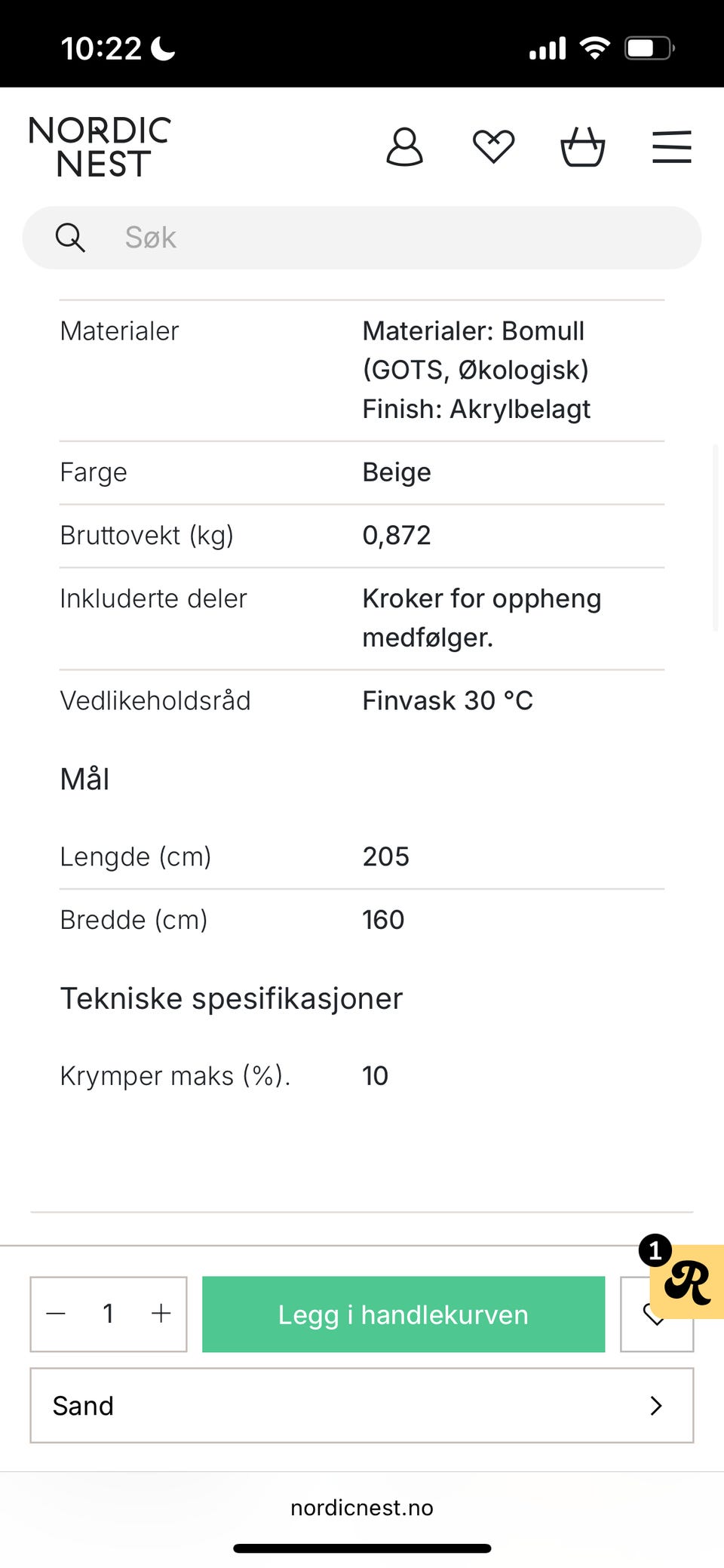724x1568 pixels.
Task: Expand variant list via chevron arrow
Action: [655, 1406]
